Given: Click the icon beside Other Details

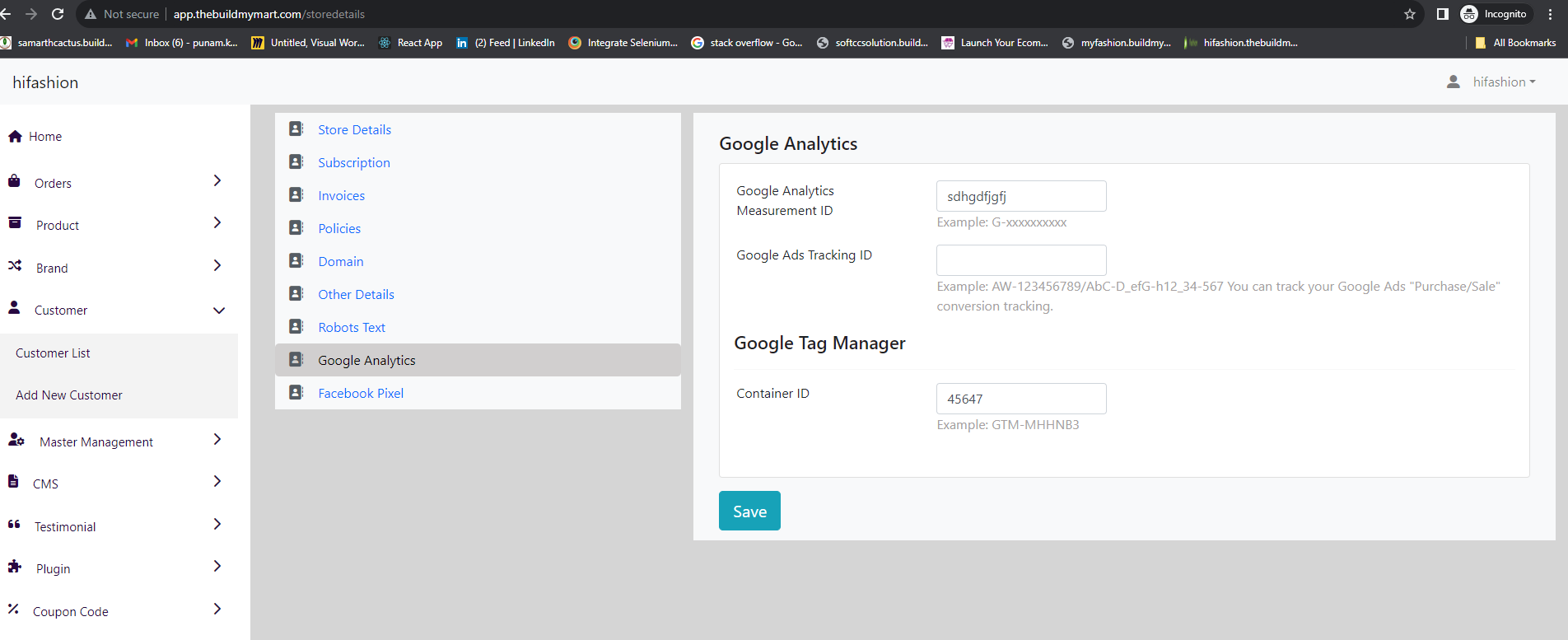Looking at the screenshot, I should click(x=296, y=294).
